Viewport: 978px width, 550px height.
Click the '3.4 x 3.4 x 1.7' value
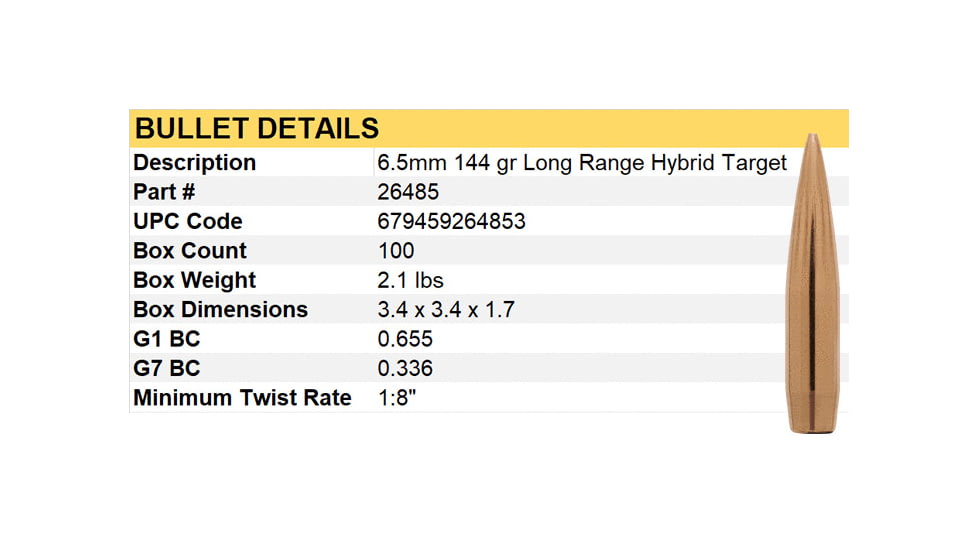tap(446, 310)
